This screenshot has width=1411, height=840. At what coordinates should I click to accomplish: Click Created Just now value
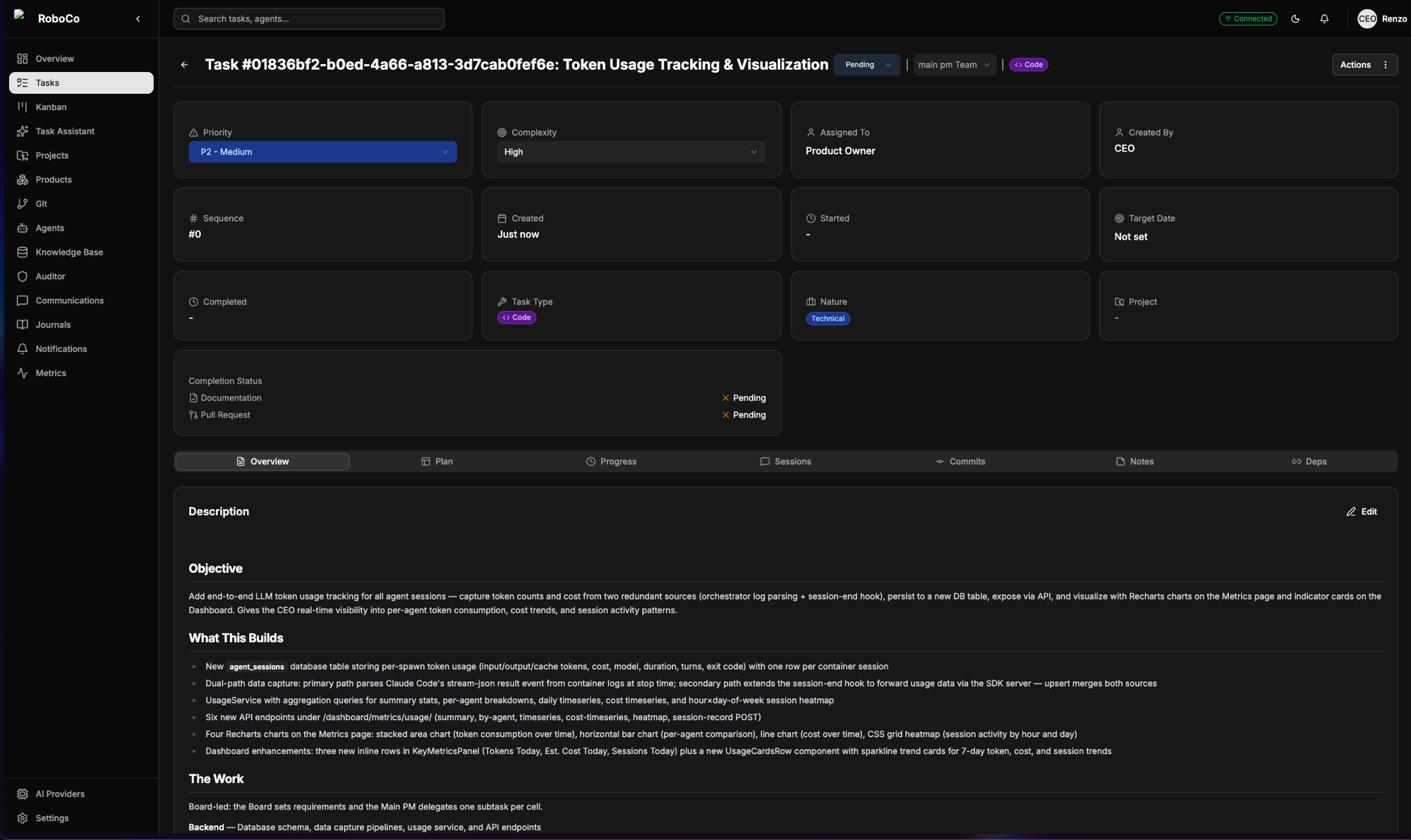[518, 235]
